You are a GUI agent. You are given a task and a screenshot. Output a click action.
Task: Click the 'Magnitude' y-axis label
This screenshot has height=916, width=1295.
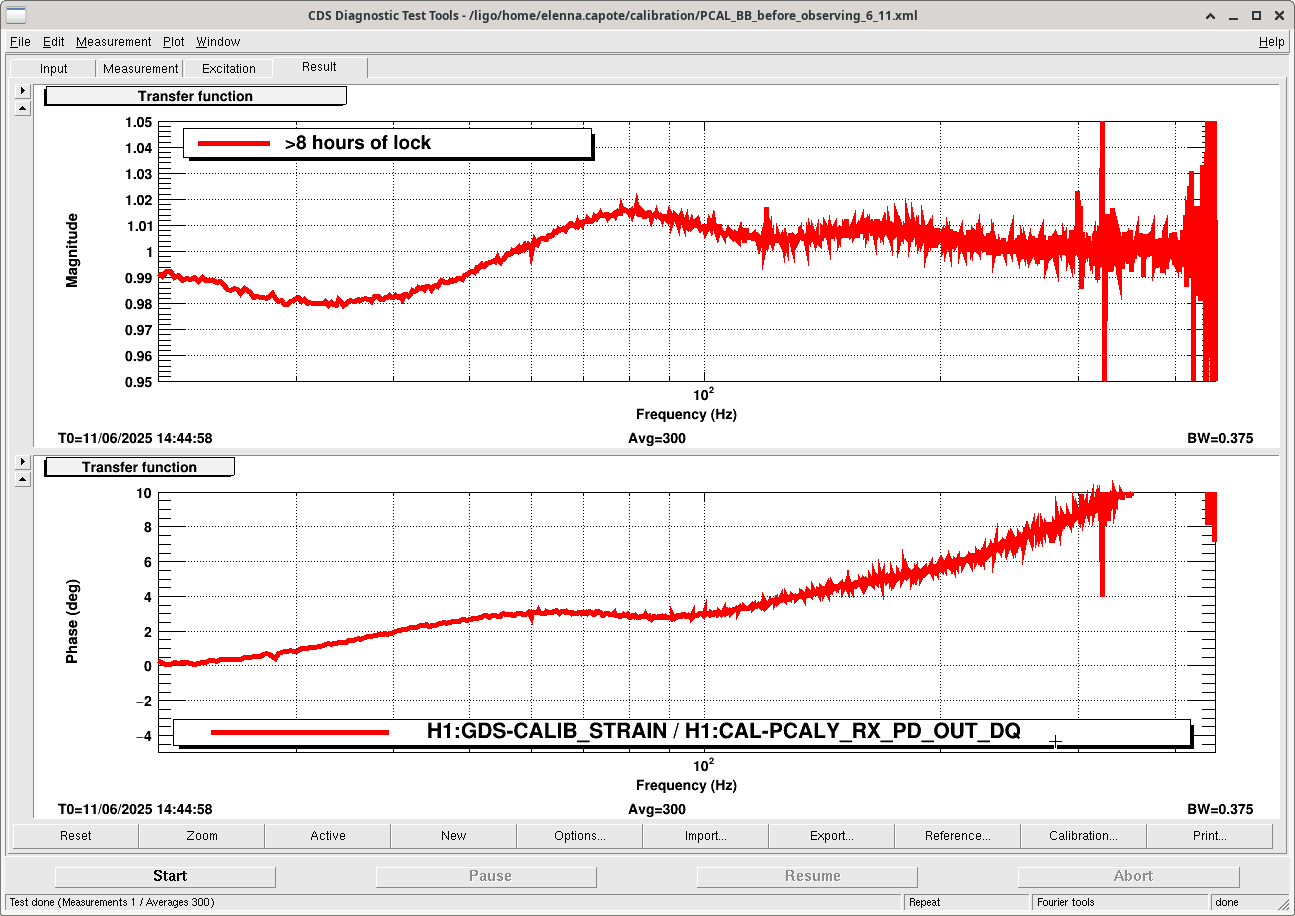(x=72, y=251)
